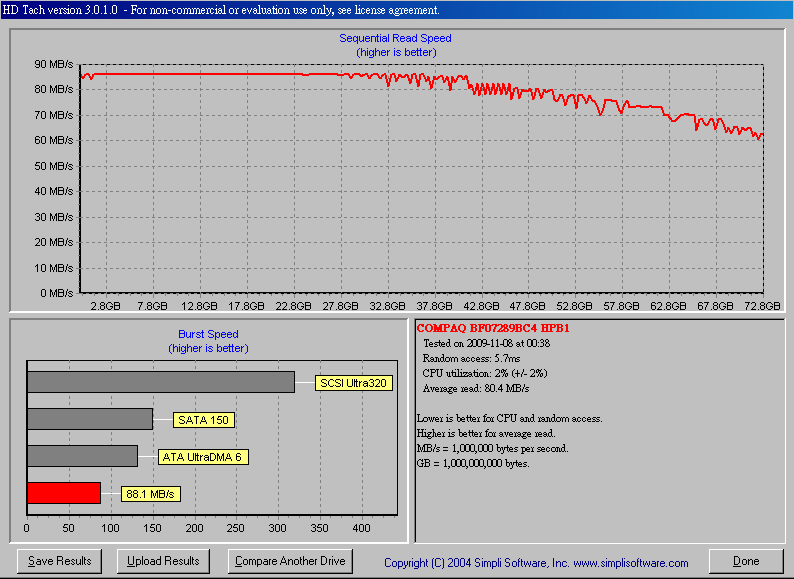This screenshot has width=794, height=579.
Task: Click the COMPAQ BF07289BC4 HPB1 drive name
Action: click(493, 328)
